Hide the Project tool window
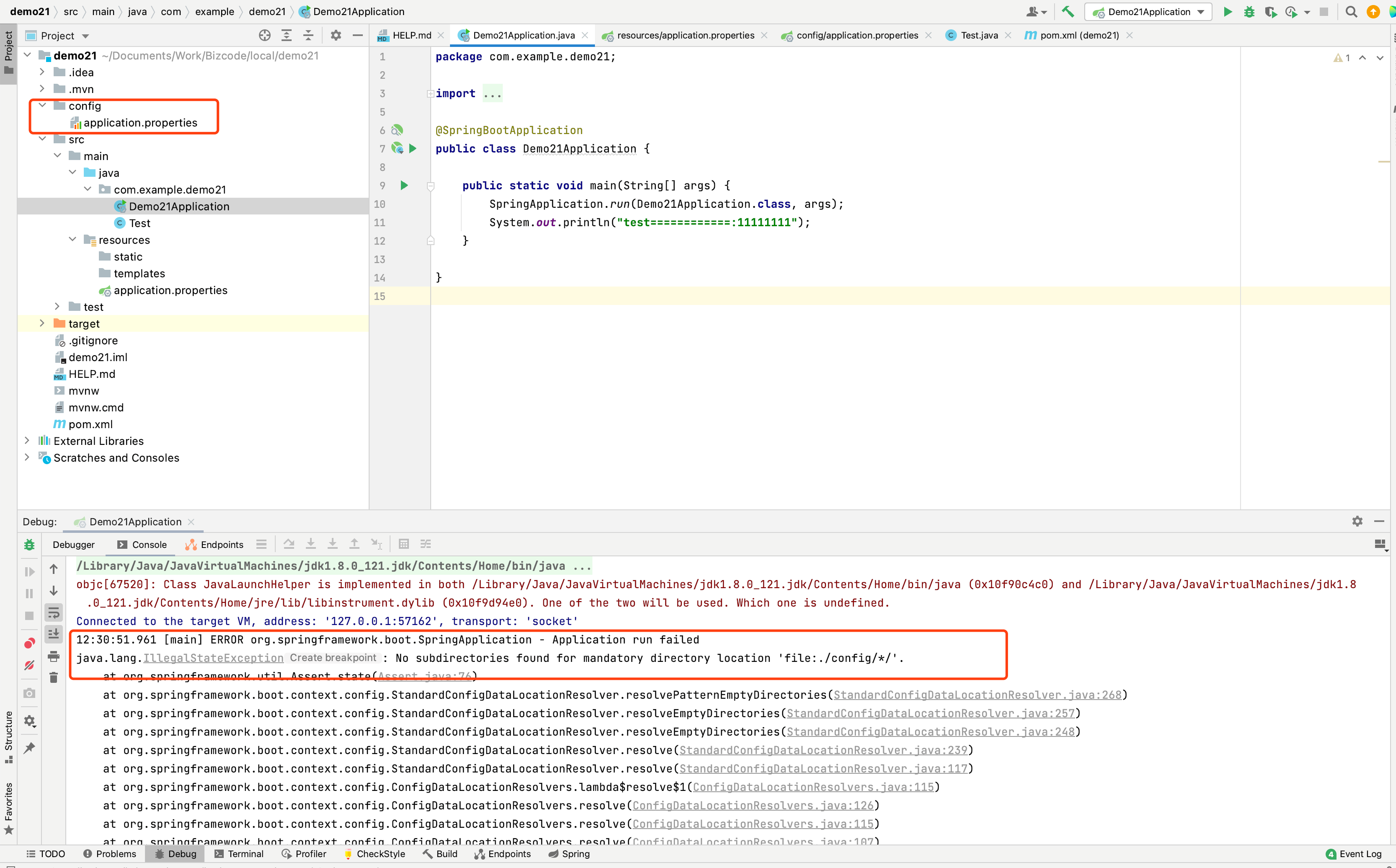1396x868 pixels. click(358, 36)
